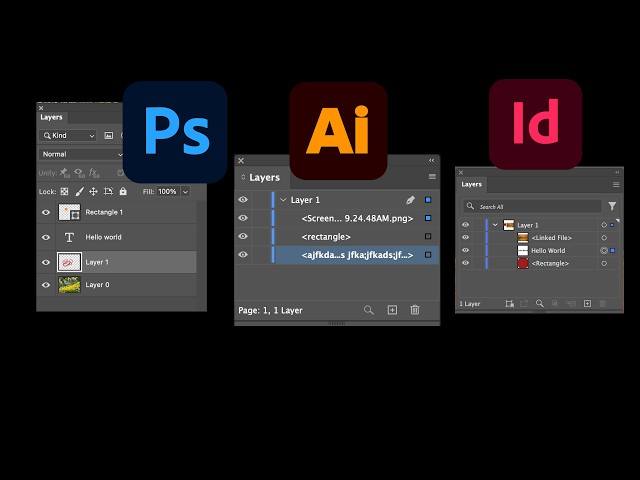Click "1 Layer" text in the right panel
The width and height of the screenshot is (640, 480).
(470, 304)
